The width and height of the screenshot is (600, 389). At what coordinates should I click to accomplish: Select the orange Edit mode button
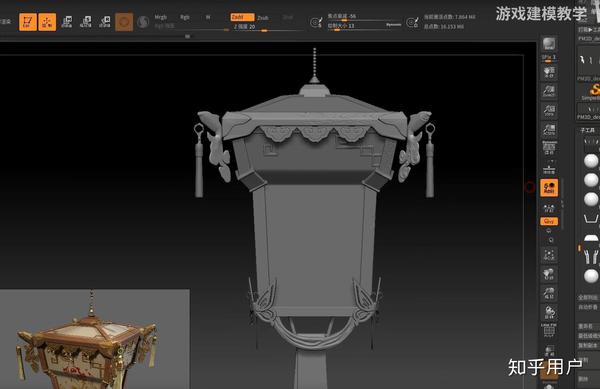pyautogui.click(x=28, y=22)
